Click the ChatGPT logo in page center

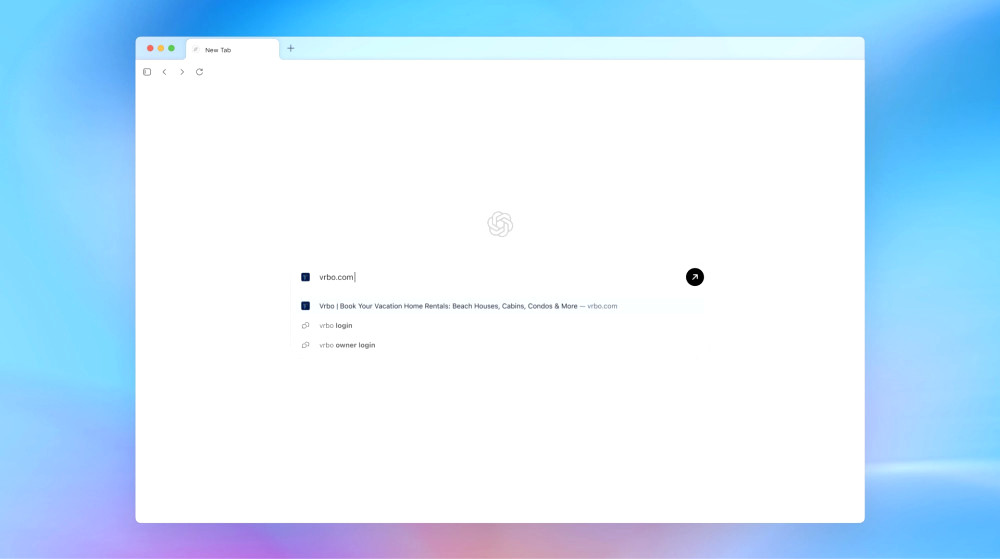(500, 224)
